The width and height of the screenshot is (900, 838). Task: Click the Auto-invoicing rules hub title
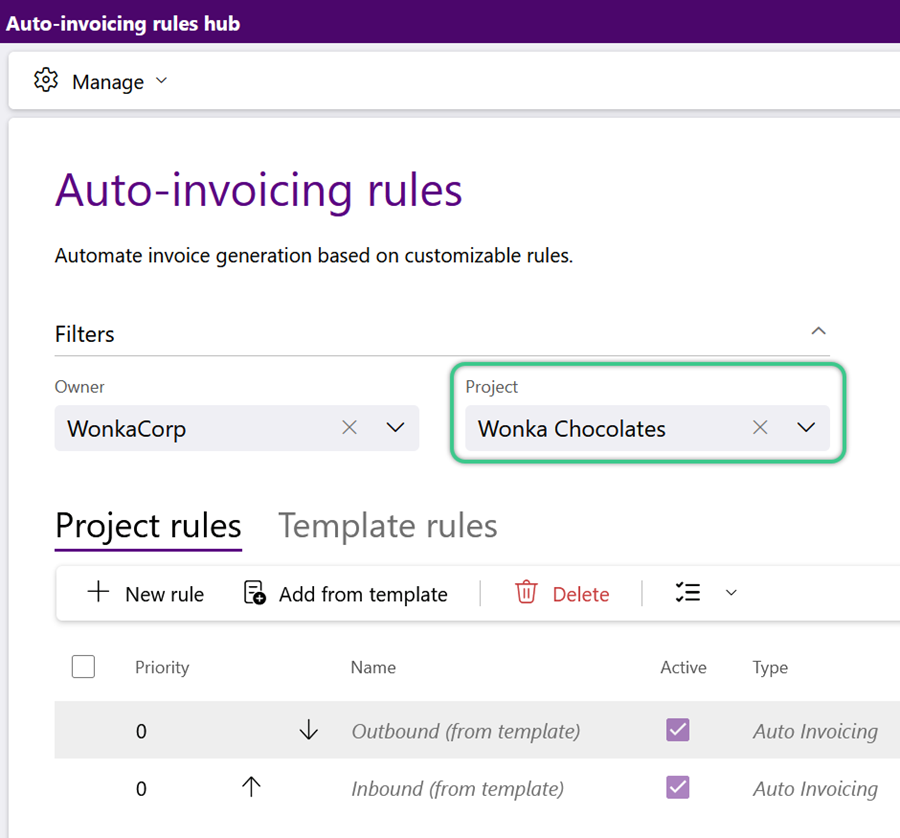[x=123, y=24]
